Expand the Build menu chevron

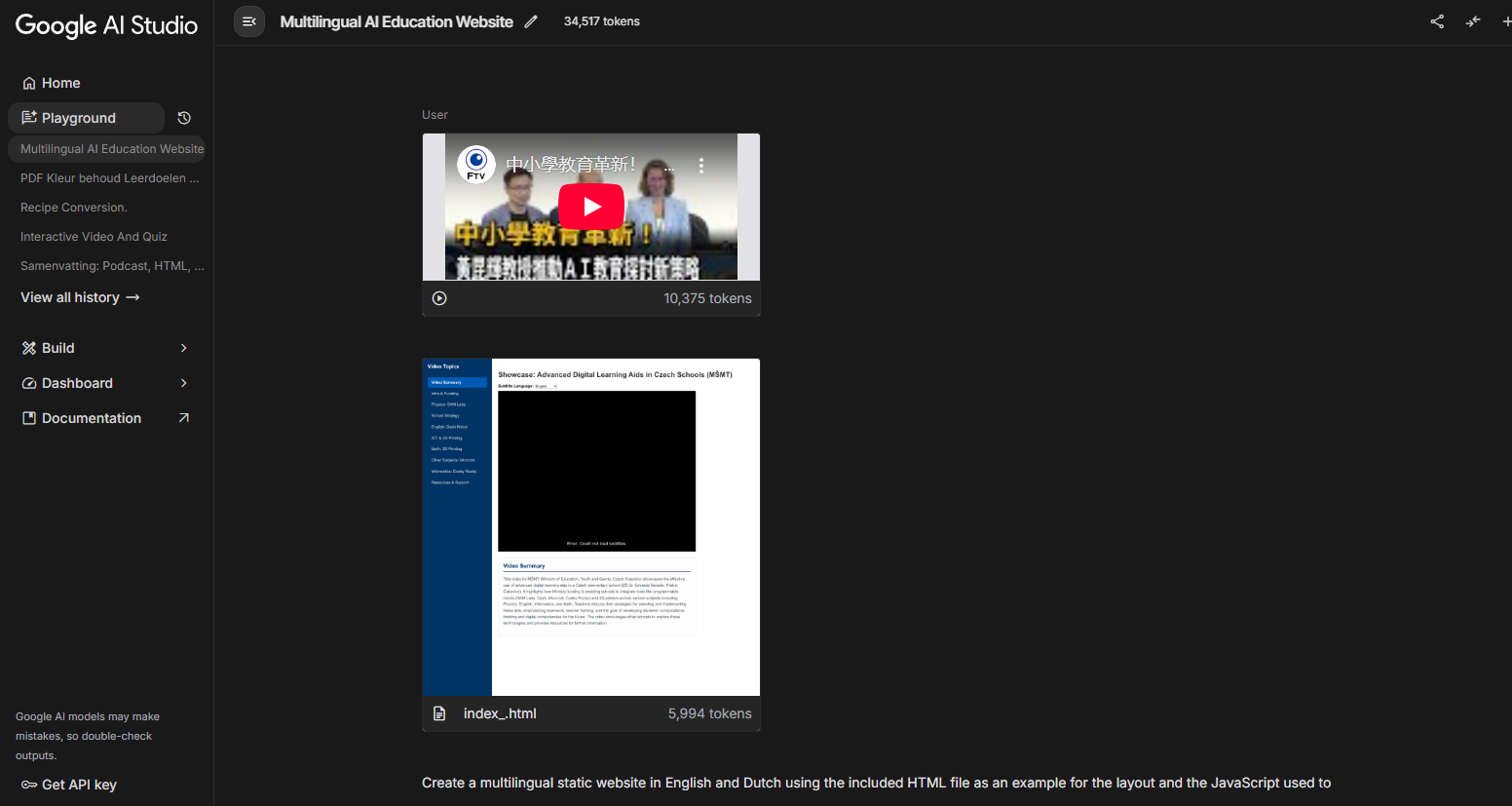click(x=183, y=348)
